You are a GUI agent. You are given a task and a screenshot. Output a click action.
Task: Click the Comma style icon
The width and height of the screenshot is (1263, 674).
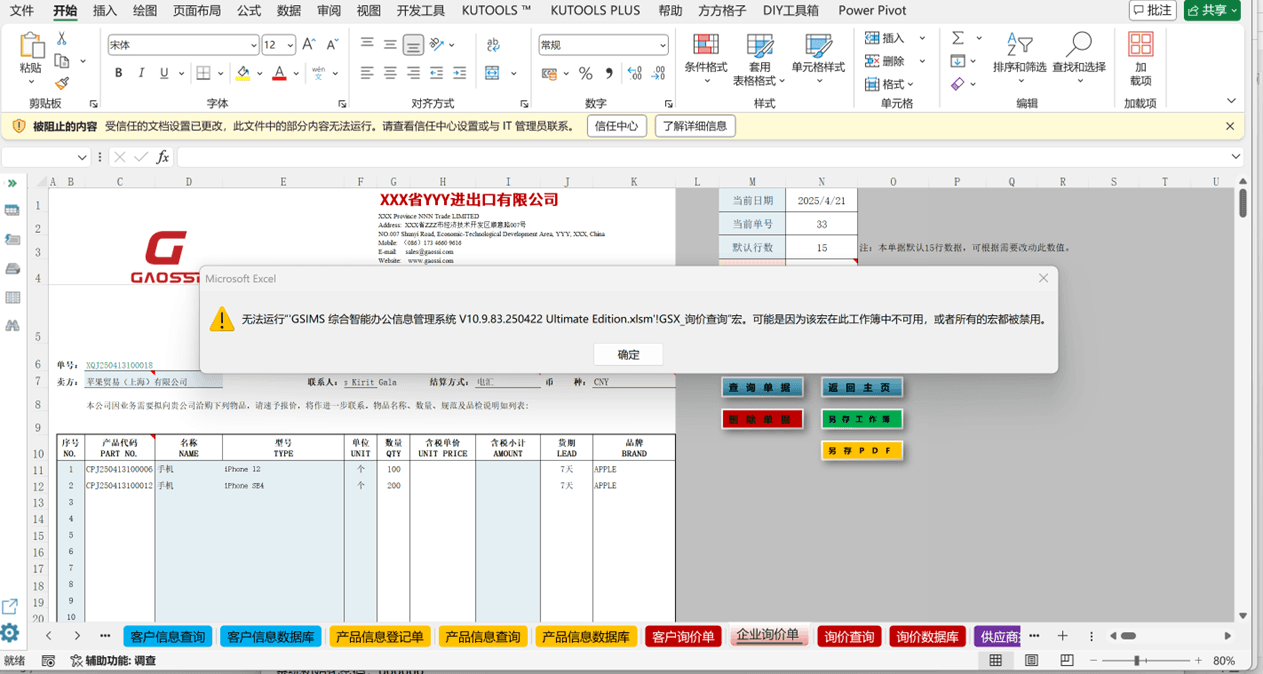[609, 73]
